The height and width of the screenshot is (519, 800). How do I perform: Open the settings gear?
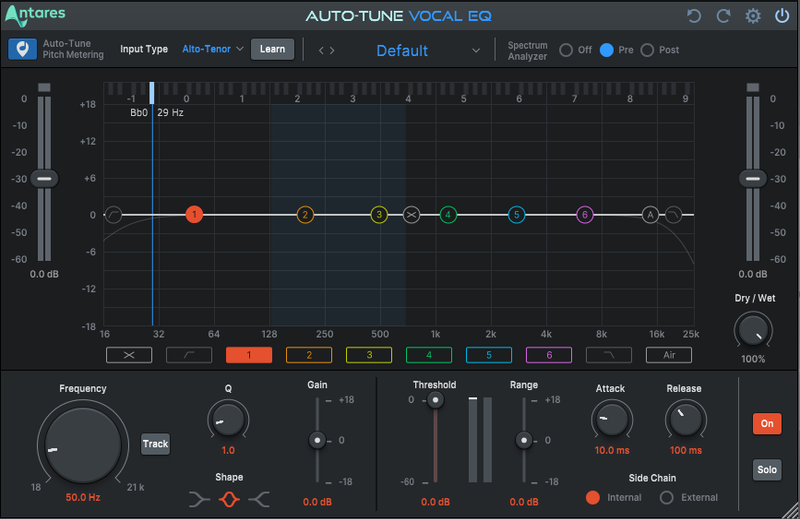tap(753, 16)
